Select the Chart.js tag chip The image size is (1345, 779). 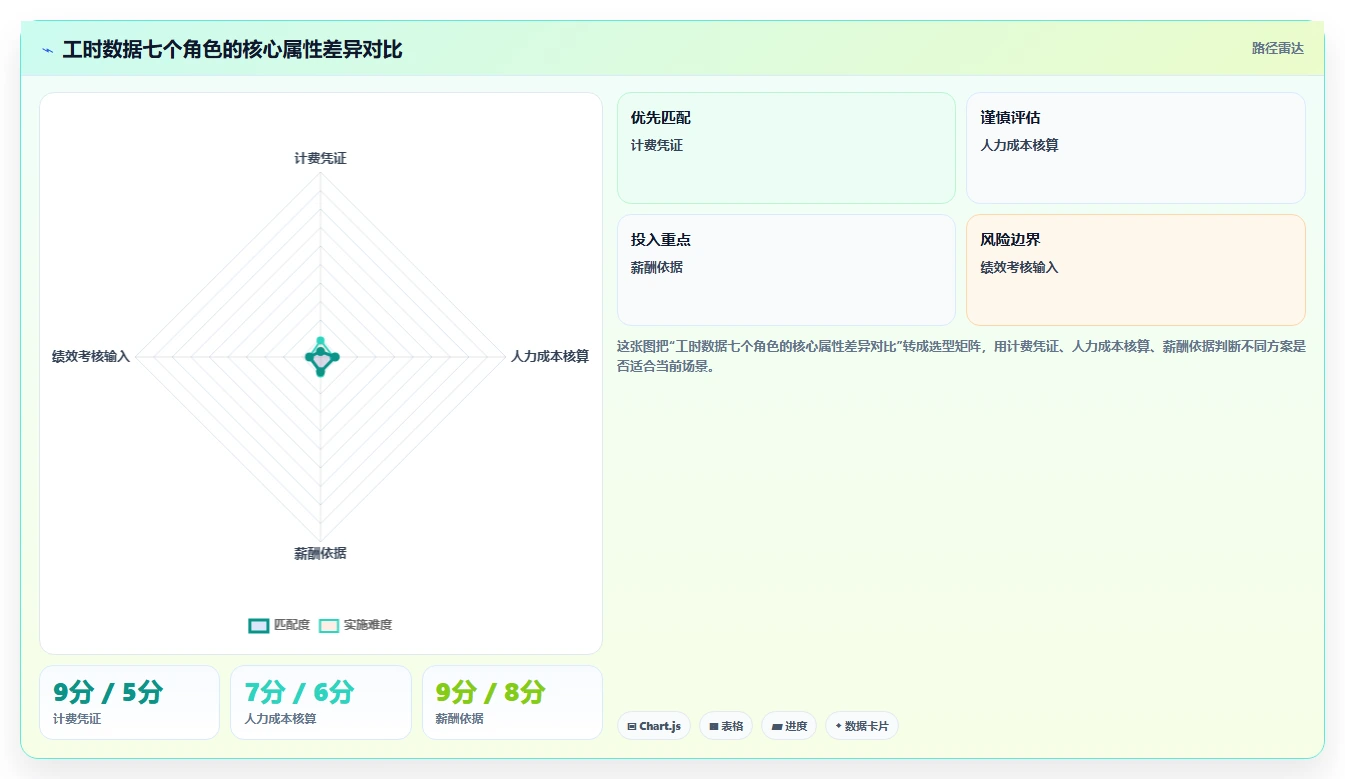pos(654,726)
